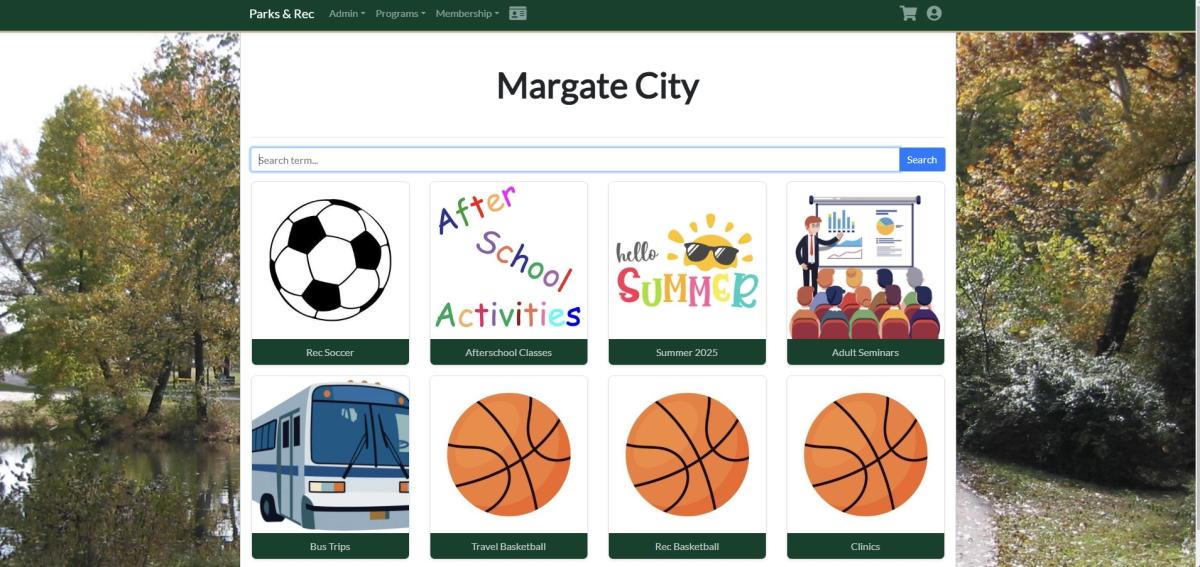Open basketball image above Clinics
Image resolution: width=1200 pixels, height=567 pixels.
pos(865,454)
